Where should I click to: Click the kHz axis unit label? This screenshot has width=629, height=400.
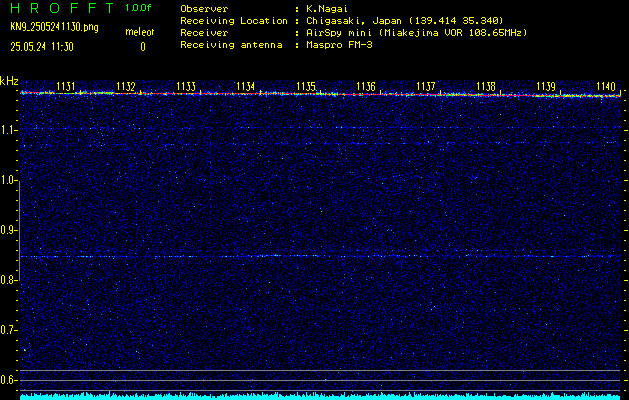9,81
